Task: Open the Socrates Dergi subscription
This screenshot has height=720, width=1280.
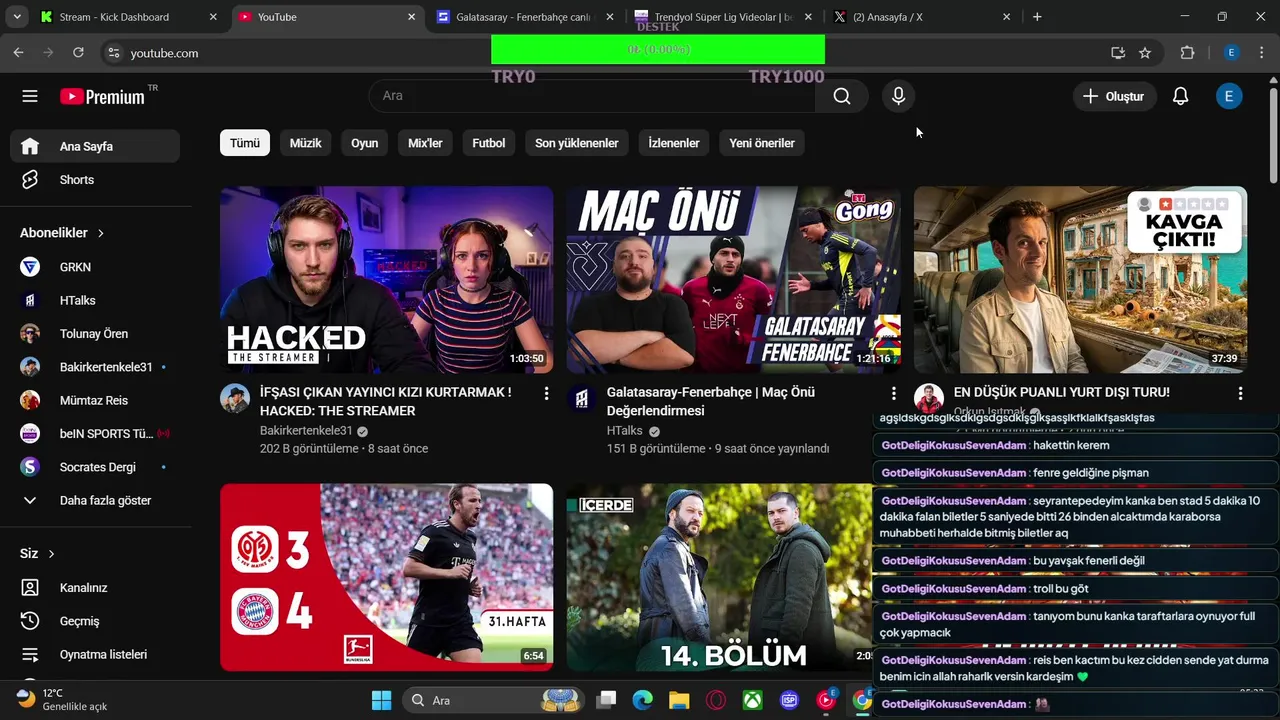Action: 95,467
